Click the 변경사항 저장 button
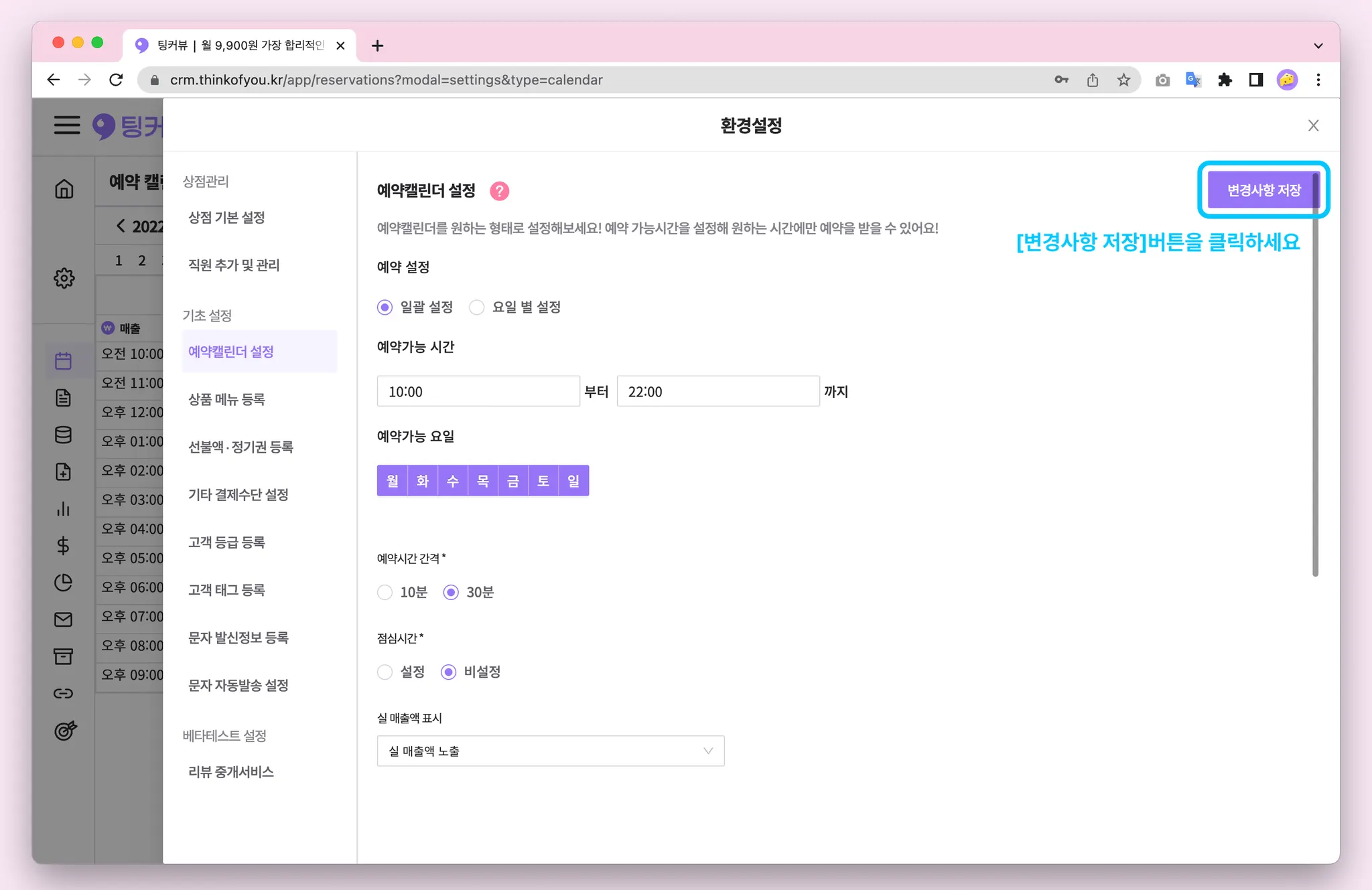 1263,190
